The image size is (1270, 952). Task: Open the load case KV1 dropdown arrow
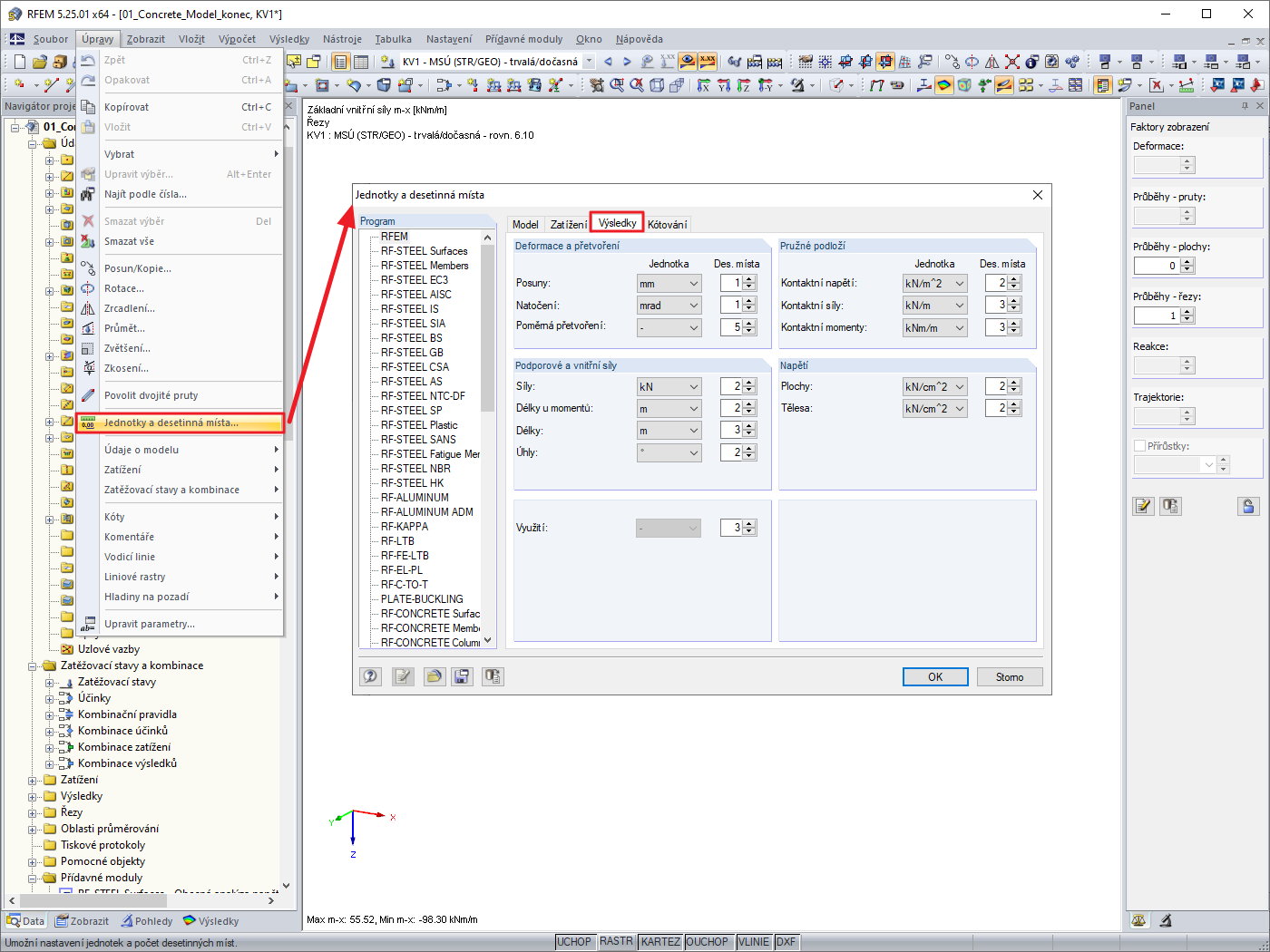589,62
